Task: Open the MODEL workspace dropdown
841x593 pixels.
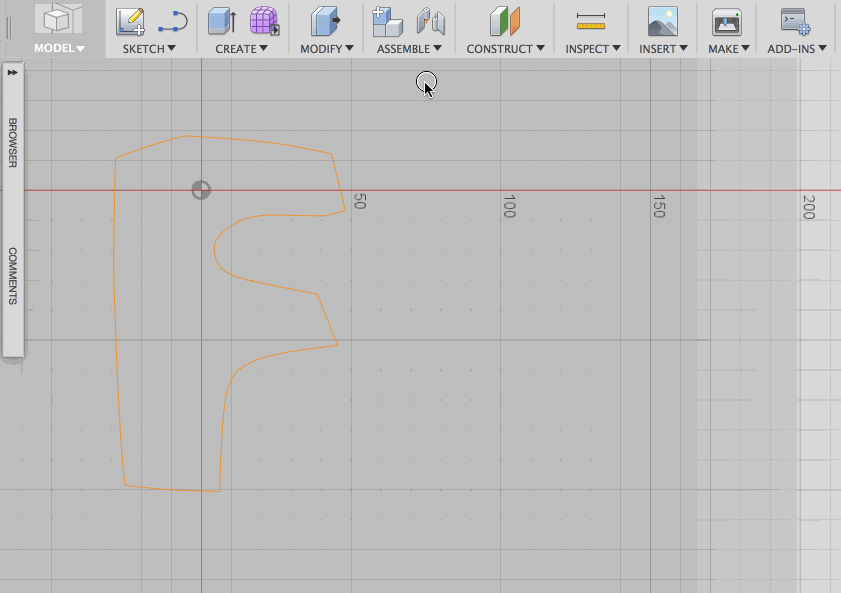Action: point(60,48)
